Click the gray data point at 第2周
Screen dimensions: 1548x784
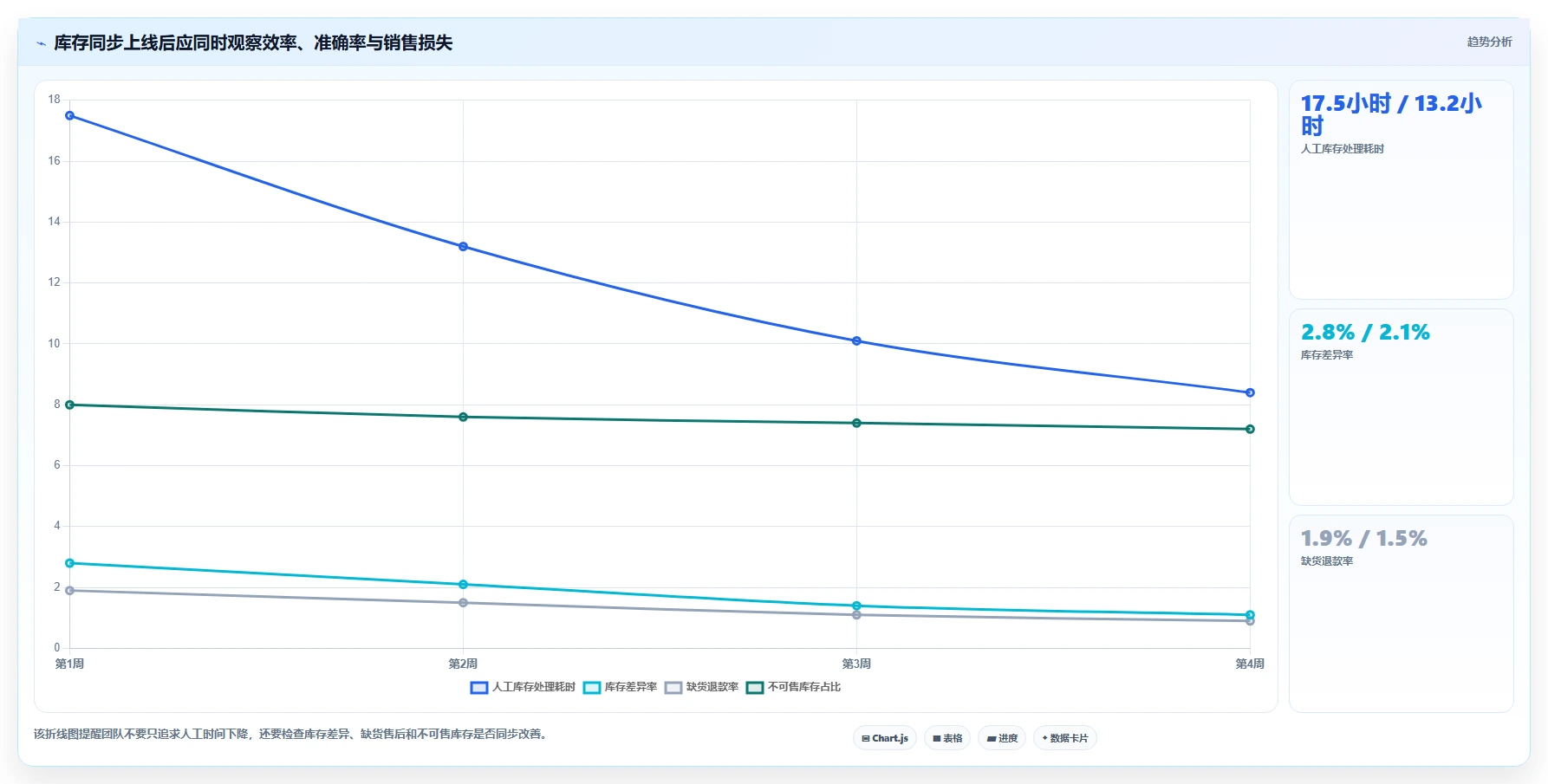[x=463, y=603]
